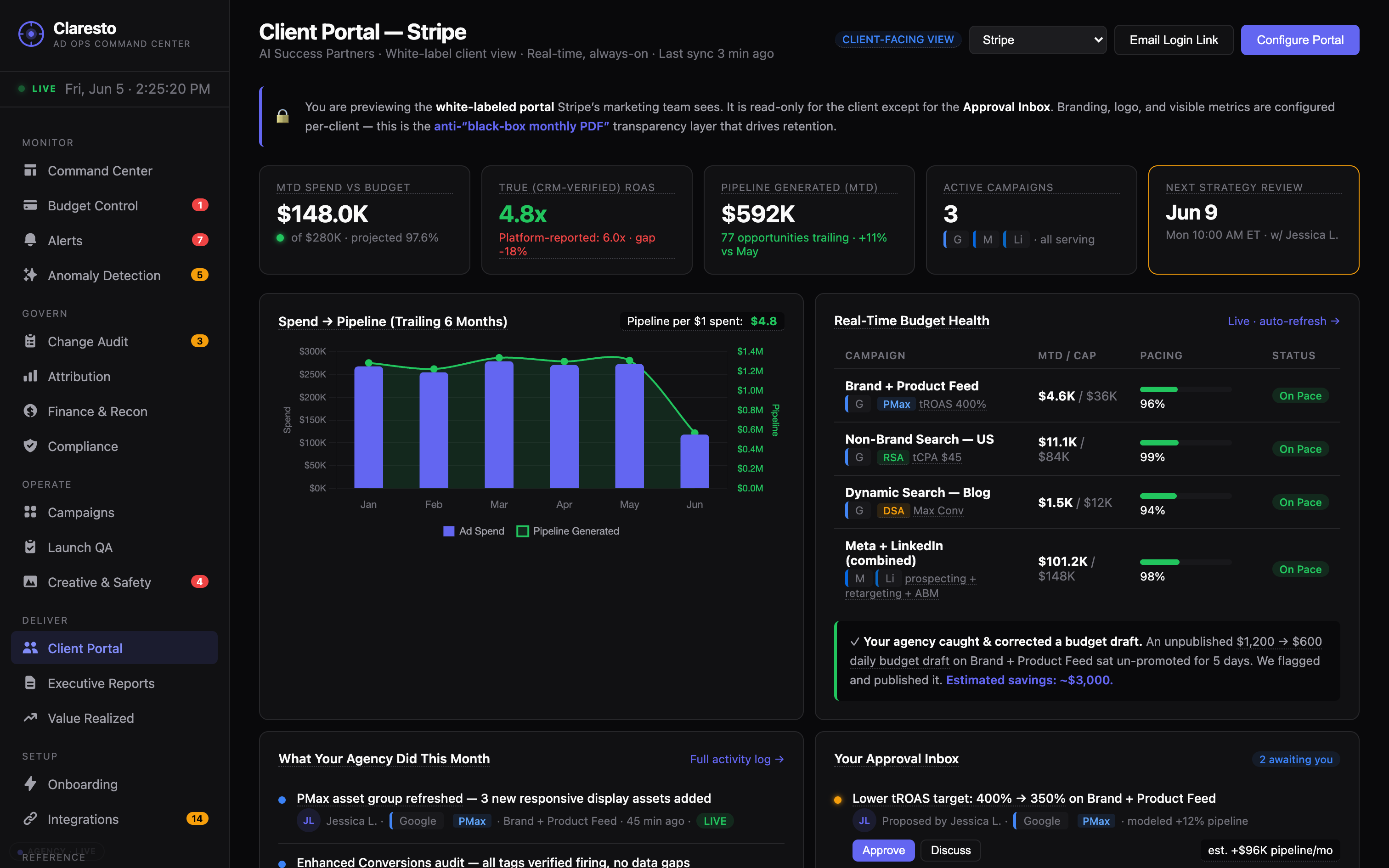Click the orange dot beside Lower tROAS approval
Viewport: 1389px width, 868px height.
(x=838, y=800)
